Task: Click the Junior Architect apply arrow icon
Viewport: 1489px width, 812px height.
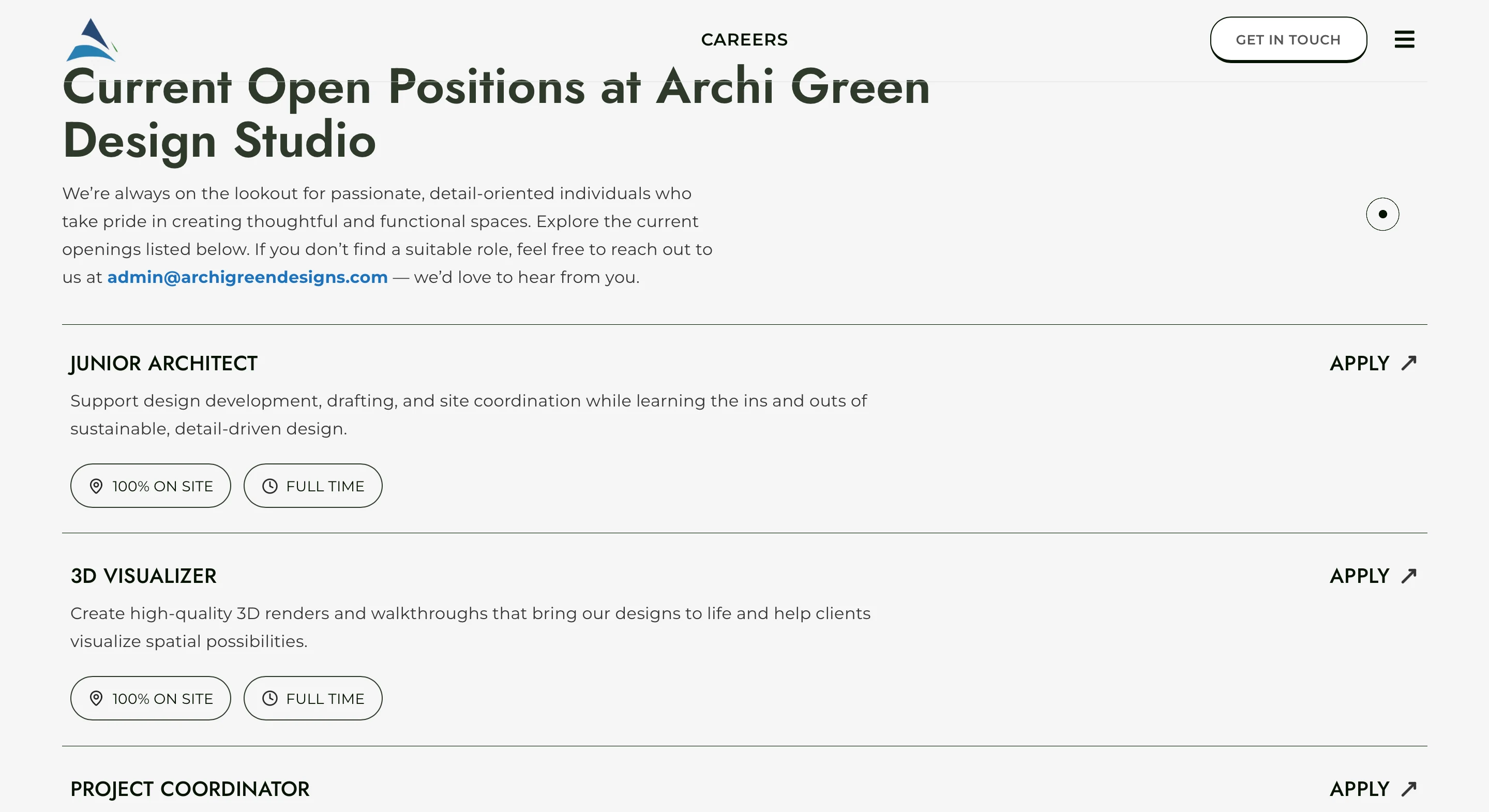Action: point(1409,363)
